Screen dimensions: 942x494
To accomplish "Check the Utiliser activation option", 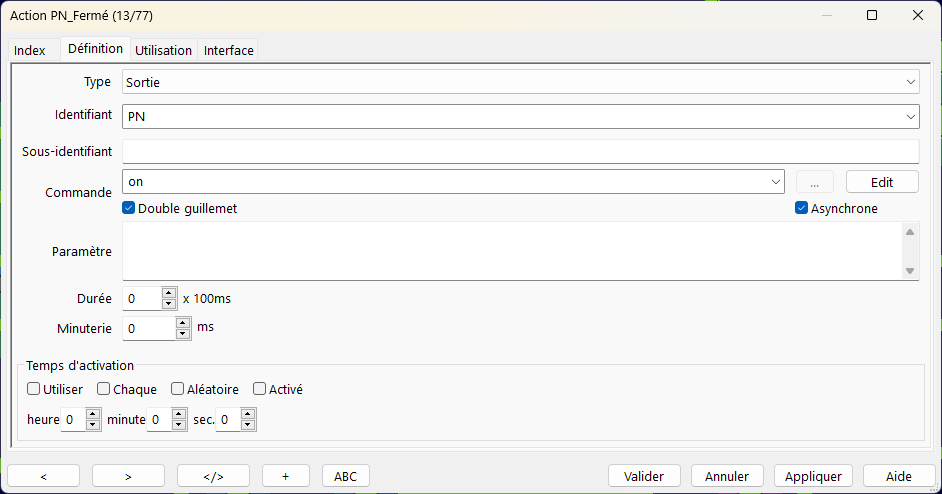I will 34,389.
